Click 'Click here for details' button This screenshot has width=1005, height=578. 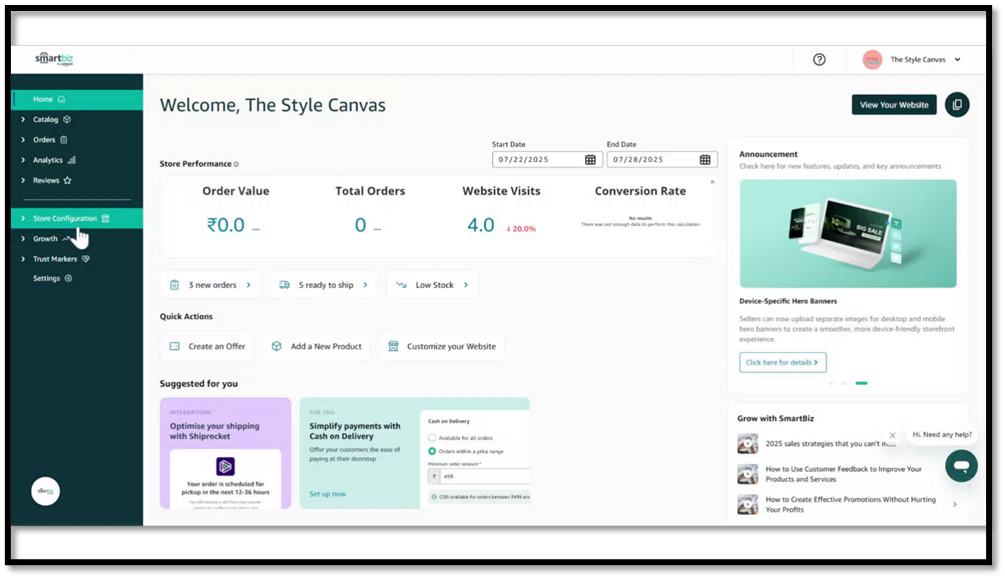coord(782,362)
